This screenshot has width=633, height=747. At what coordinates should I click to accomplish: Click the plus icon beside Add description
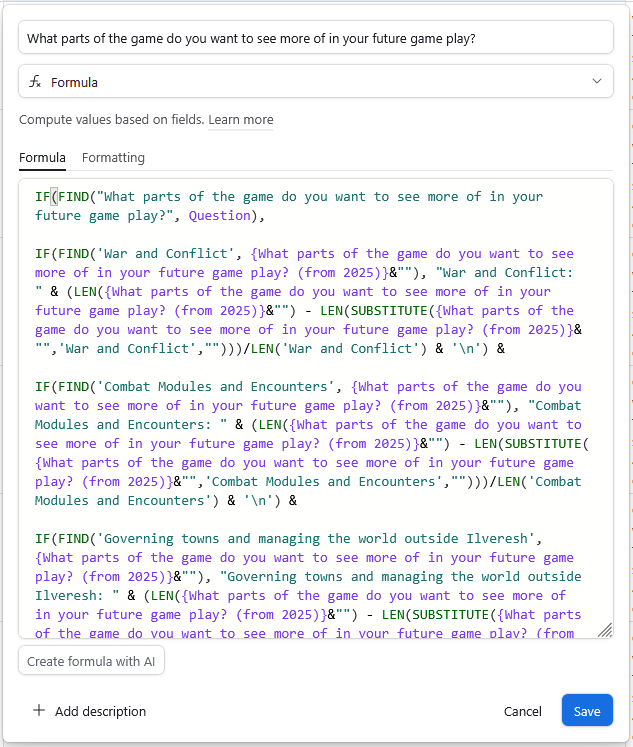[39, 711]
